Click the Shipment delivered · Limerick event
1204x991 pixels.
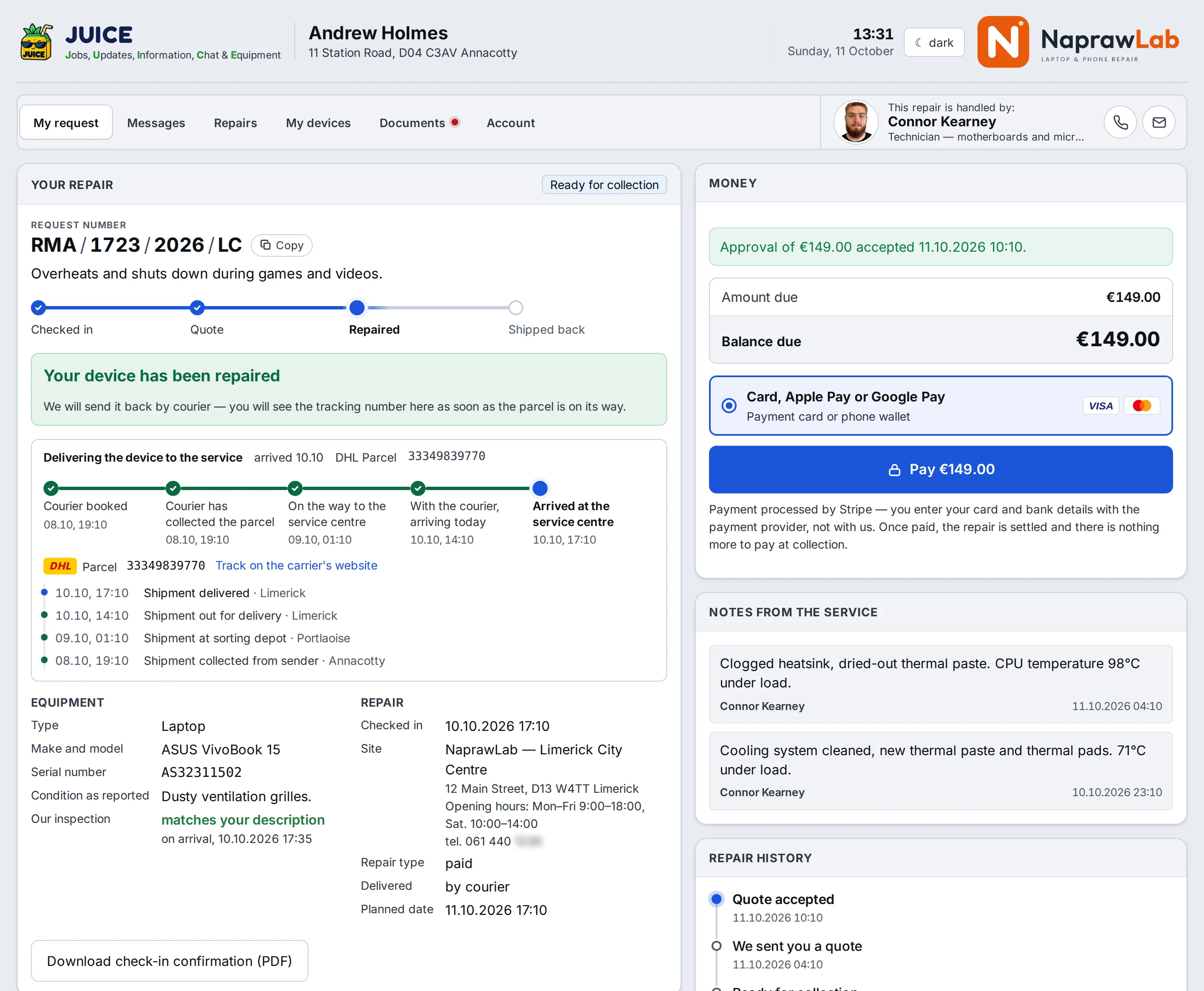coord(224,593)
